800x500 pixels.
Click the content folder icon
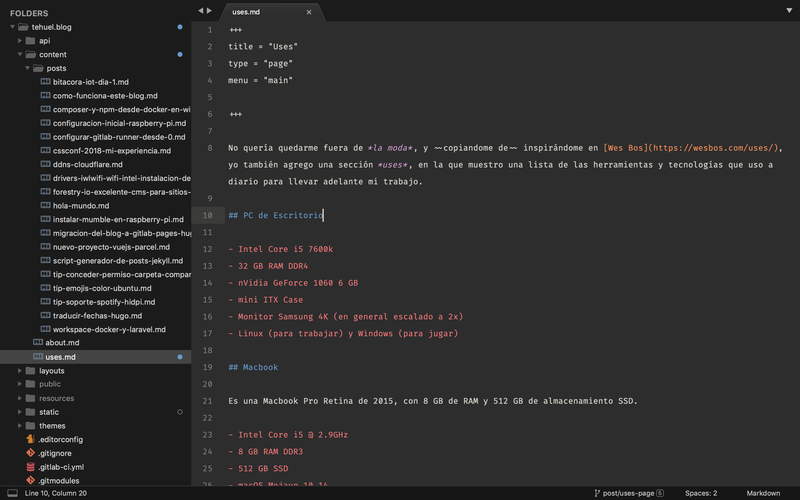31,55
